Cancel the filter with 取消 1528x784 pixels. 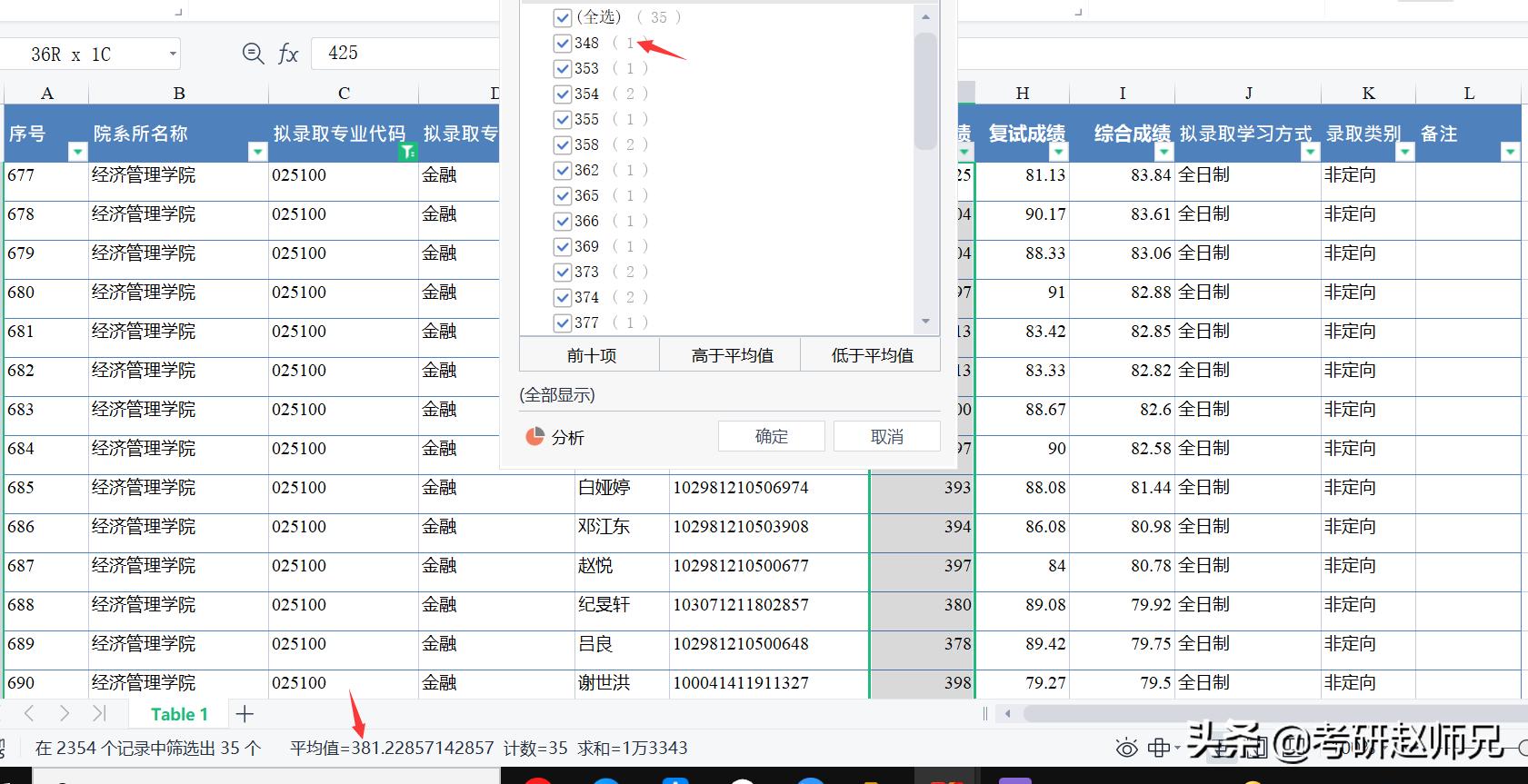point(887,436)
